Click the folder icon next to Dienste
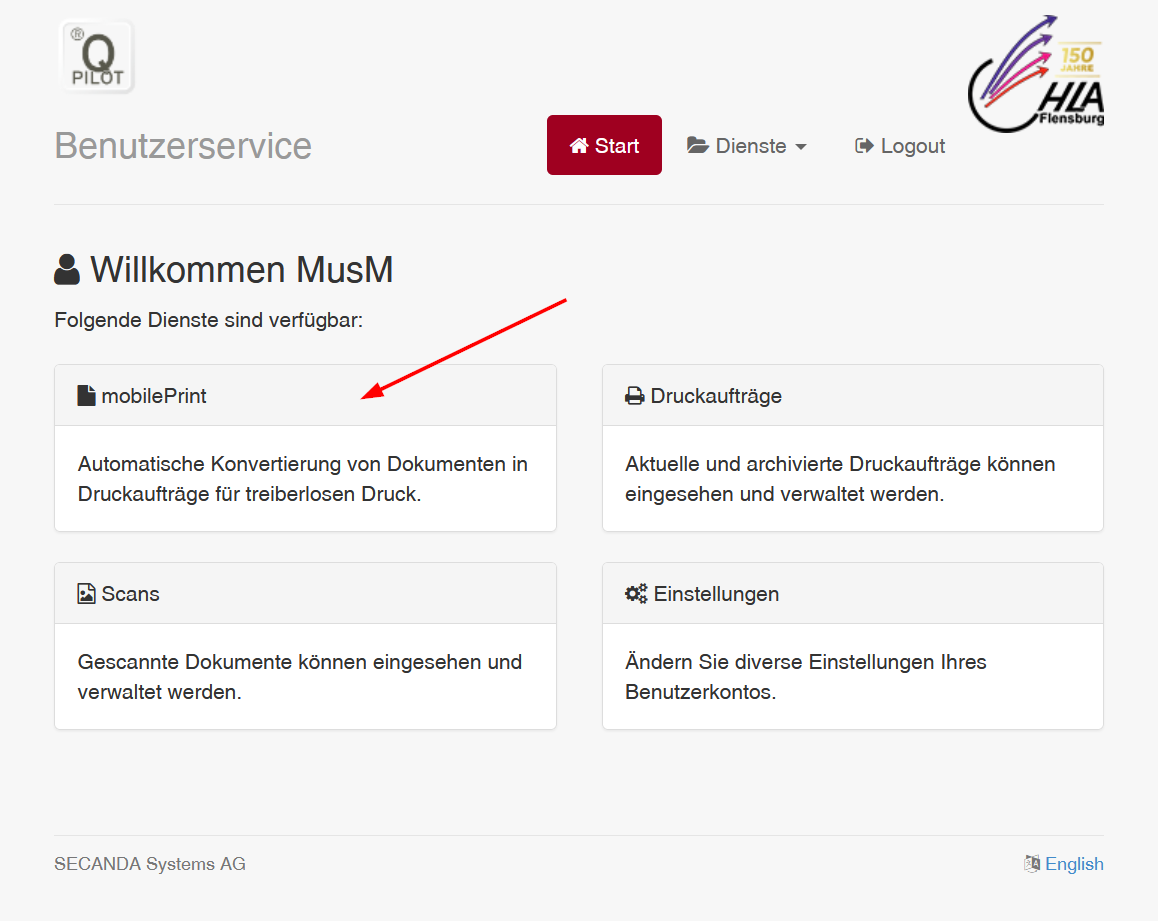Viewport: 1158px width, 921px height. point(698,145)
